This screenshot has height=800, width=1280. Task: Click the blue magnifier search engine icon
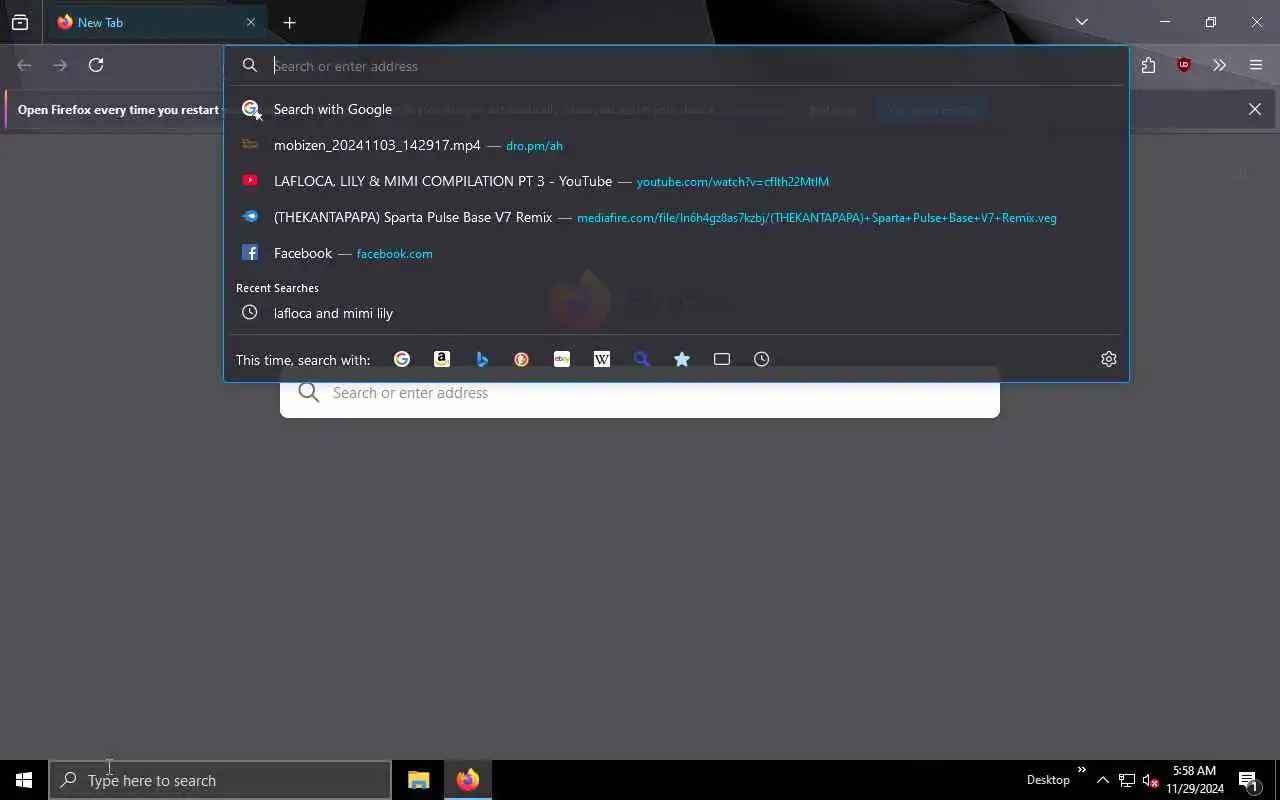coord(642,359)
